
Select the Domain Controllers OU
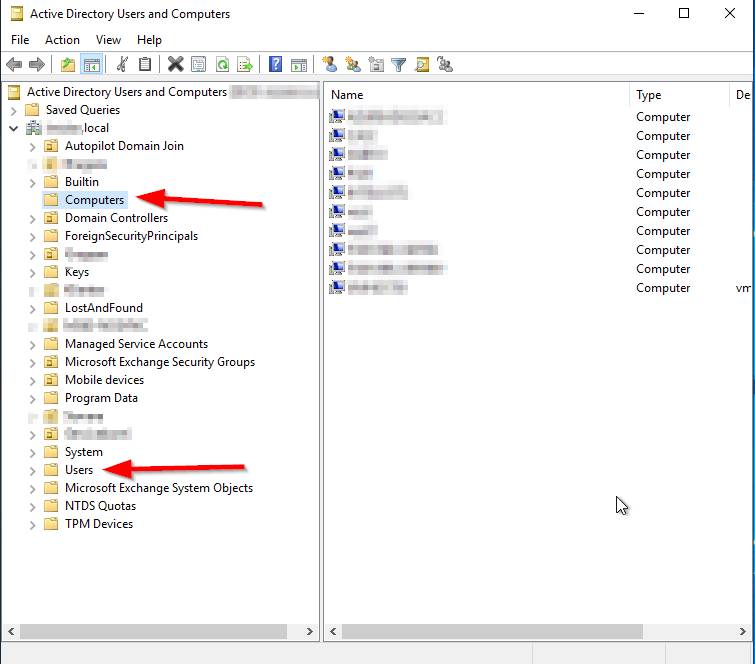[117, 218]
